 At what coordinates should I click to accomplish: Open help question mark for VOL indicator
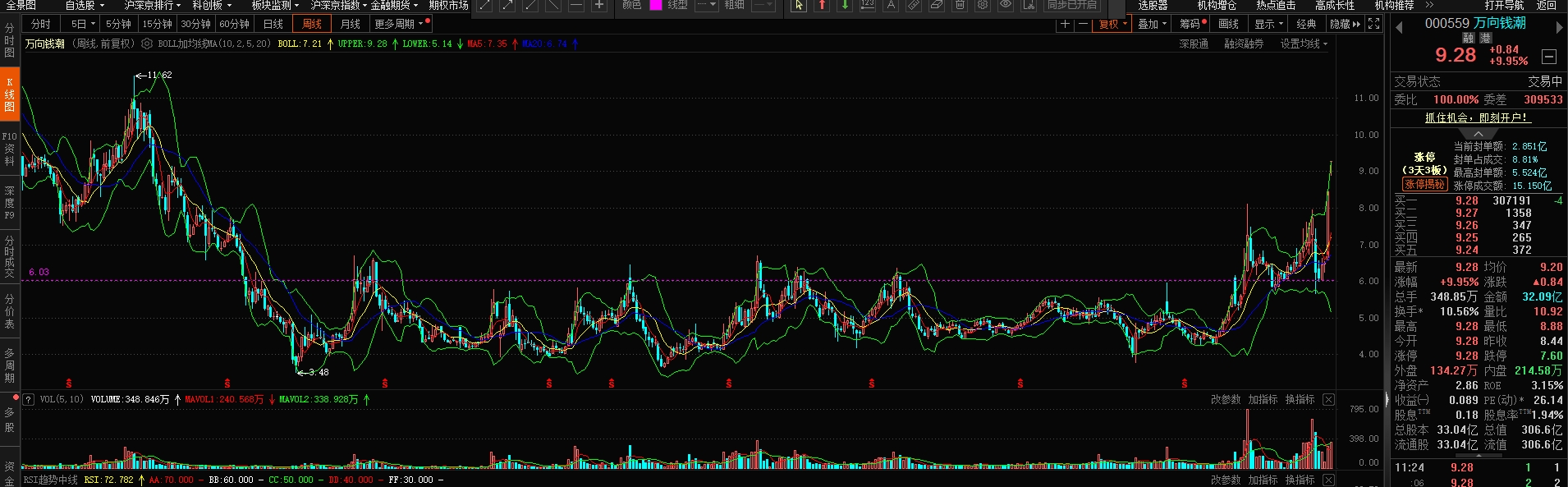pyautogui.click(x=29, y=400)
